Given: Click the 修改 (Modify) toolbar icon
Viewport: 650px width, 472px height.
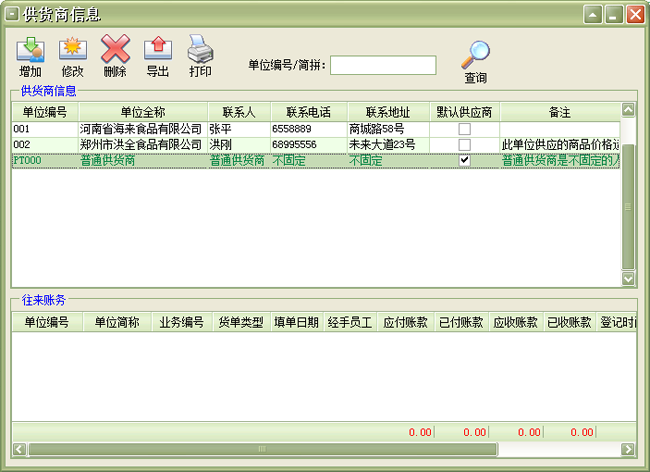Looking at the screenshot, I should [x=73, y=48].
